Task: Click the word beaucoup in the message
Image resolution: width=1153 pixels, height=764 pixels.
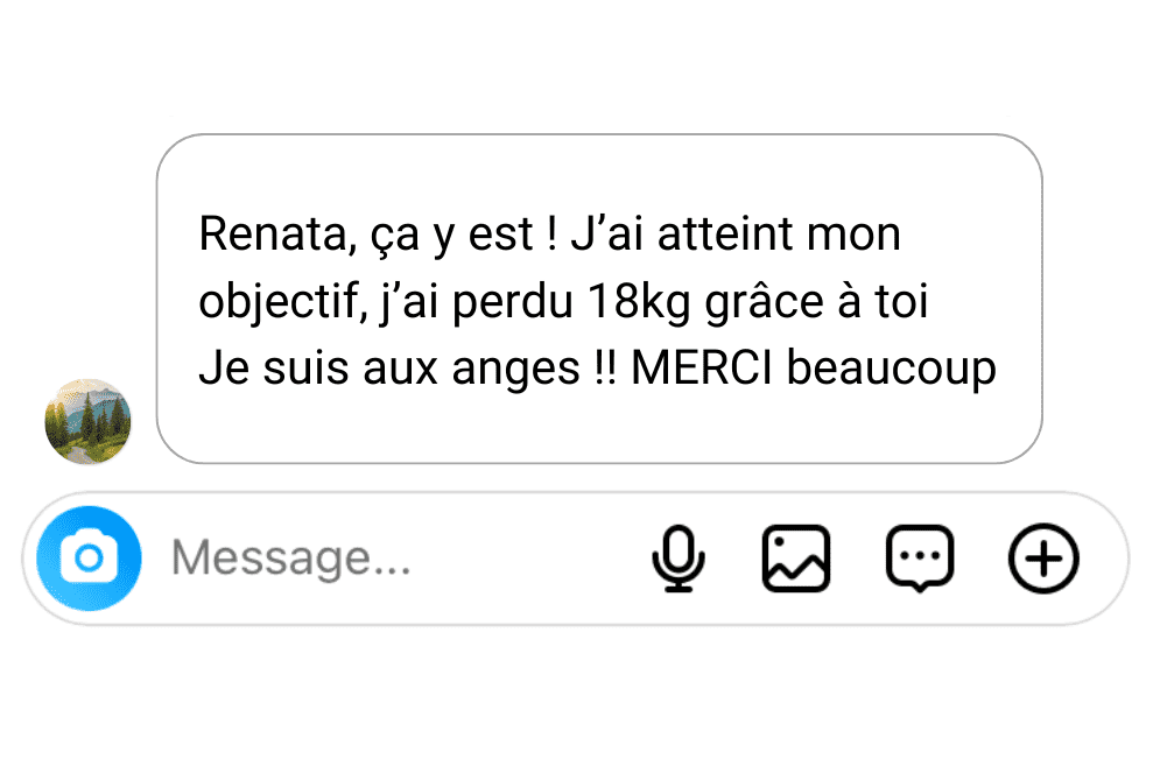Action: [892, 369]
